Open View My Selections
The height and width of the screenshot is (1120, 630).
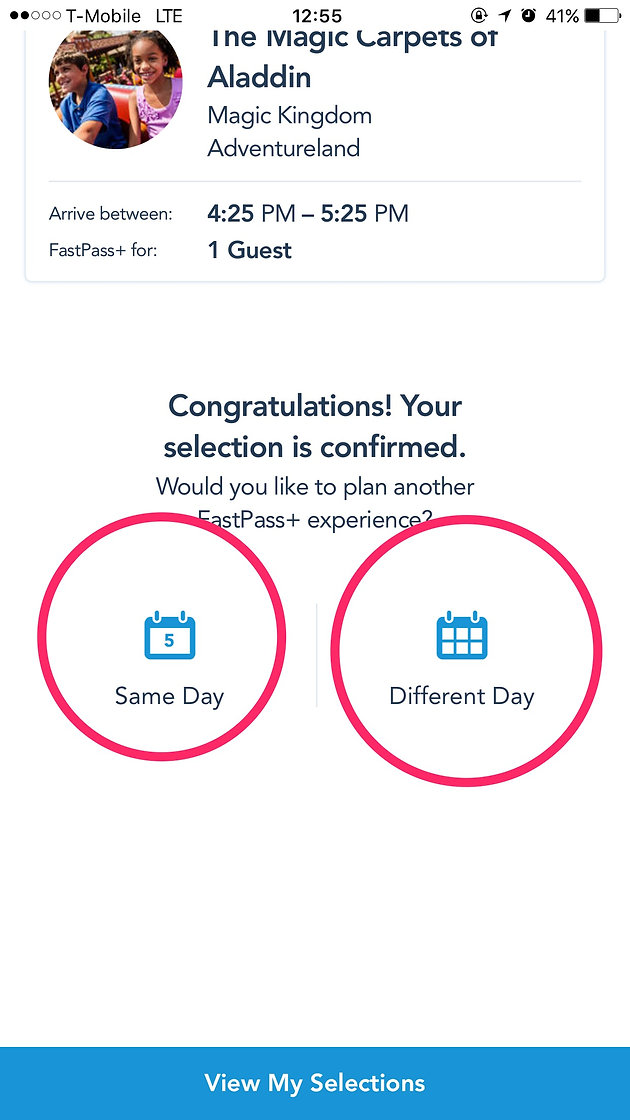(315, 1083)
